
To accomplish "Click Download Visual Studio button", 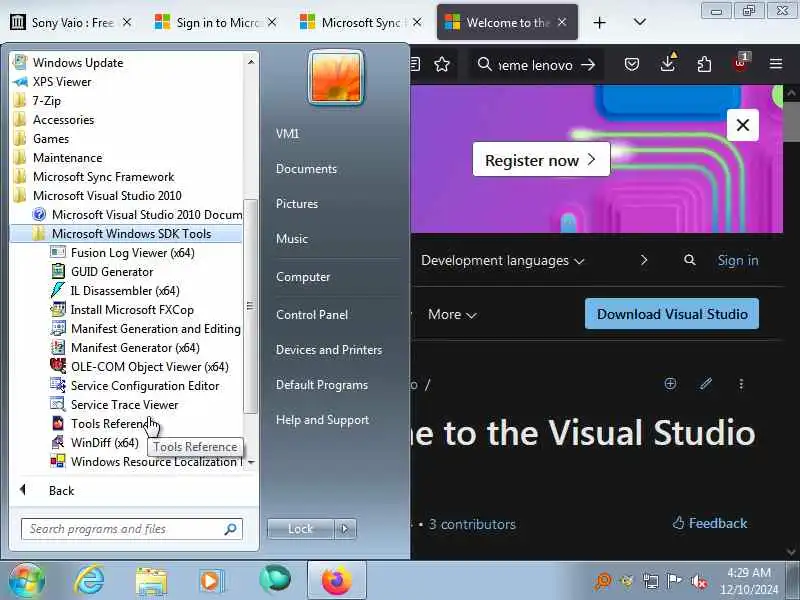I will pos(672,314).
